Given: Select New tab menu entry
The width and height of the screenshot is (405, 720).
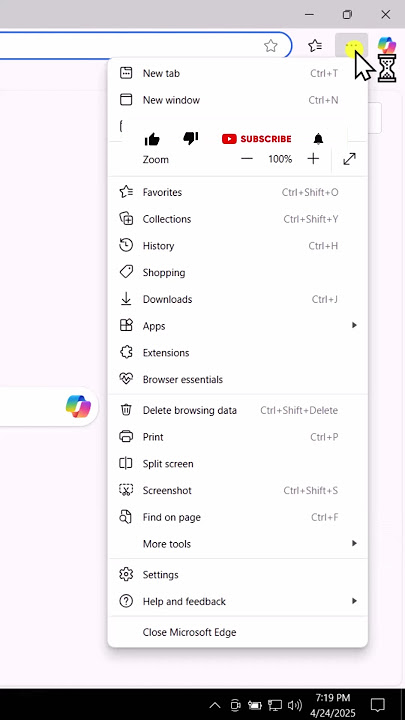Looking at the screenshot, I should pyautogui.click(x=237, y=73).
